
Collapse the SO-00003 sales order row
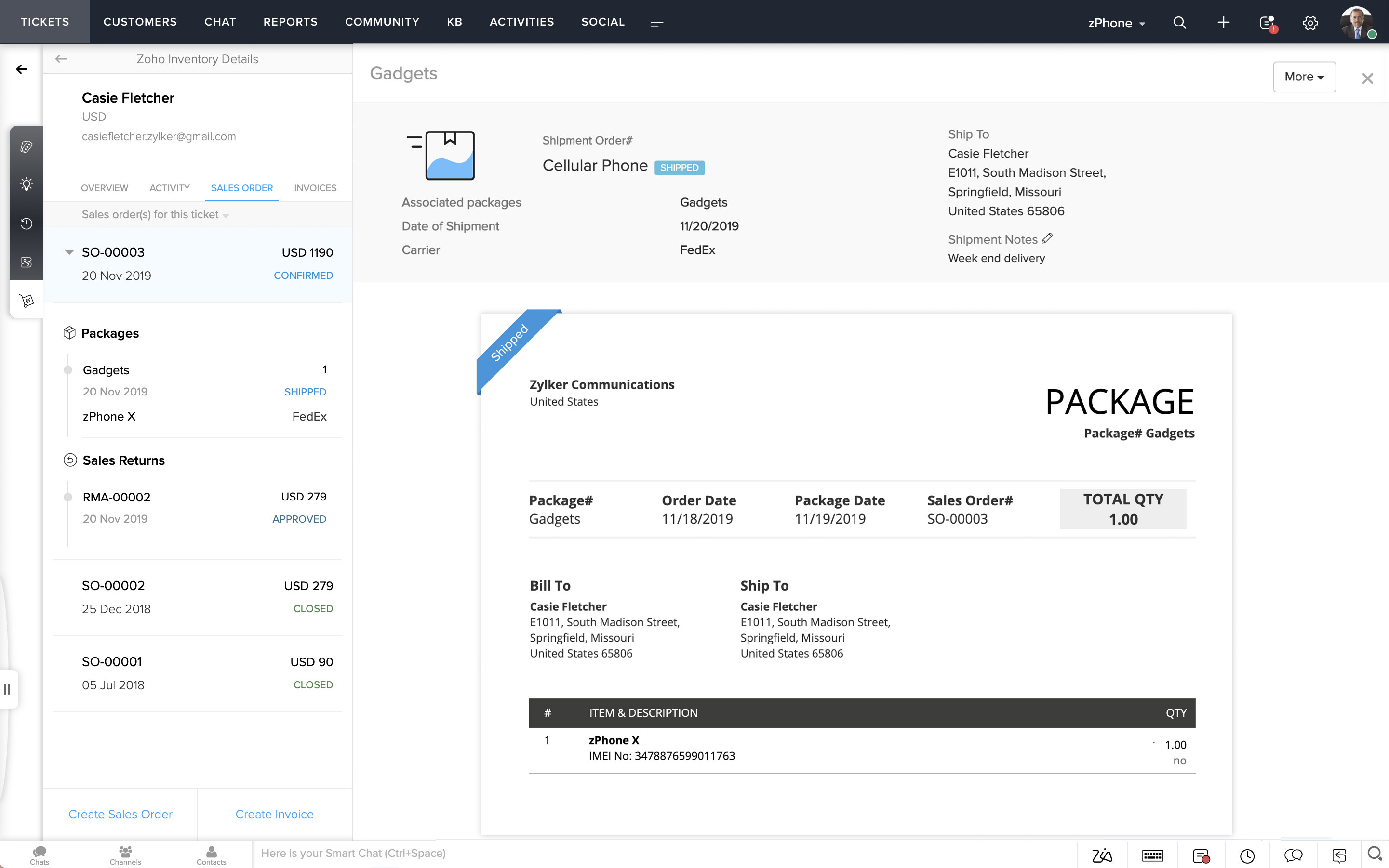pyautogui.click(x=69, y=252)
